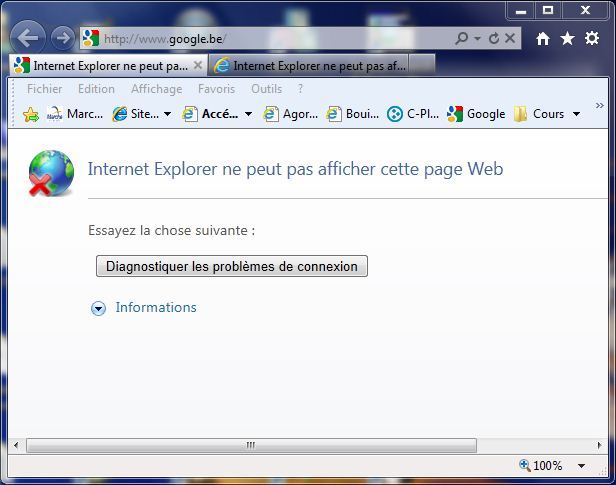The width and height of the screenshot is (616, 485).
Task: Open the Home page icon
Action: coord(543,38)
